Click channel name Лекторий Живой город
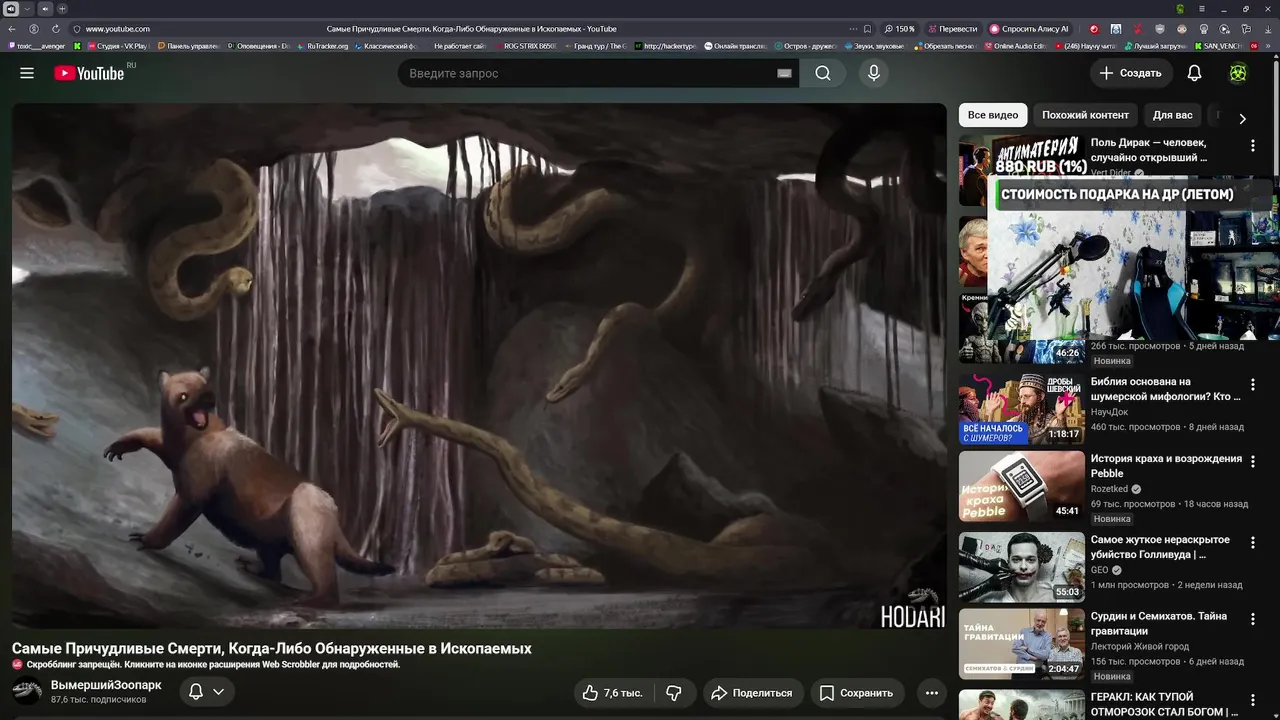This screenshot has width=1280, height=720. tap(1140, 647)
